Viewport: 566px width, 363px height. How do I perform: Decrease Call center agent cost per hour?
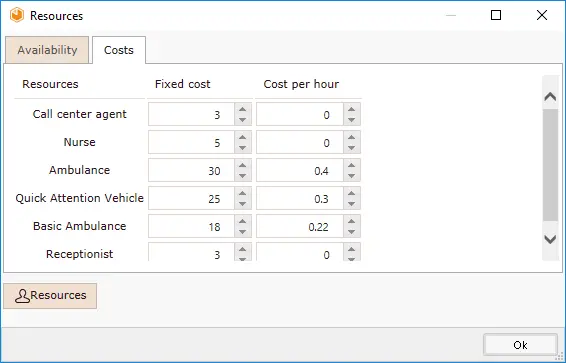point(352,120)
